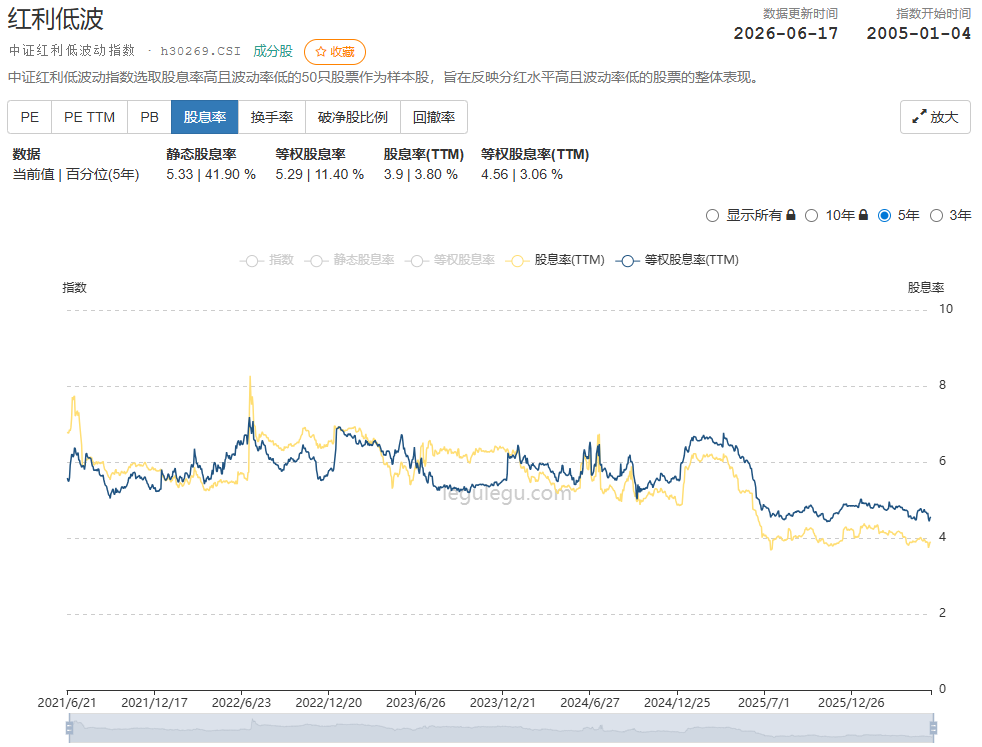Click the 当前值 | 百分位(5年) row label

(76, 175)
